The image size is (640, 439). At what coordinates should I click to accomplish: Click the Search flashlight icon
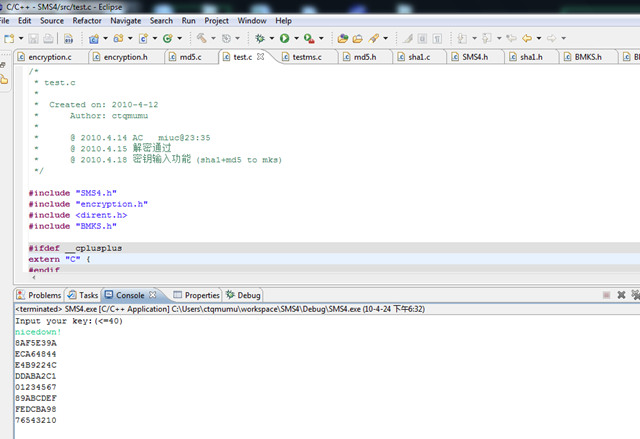pyautogui.click(x=373, y=38)
